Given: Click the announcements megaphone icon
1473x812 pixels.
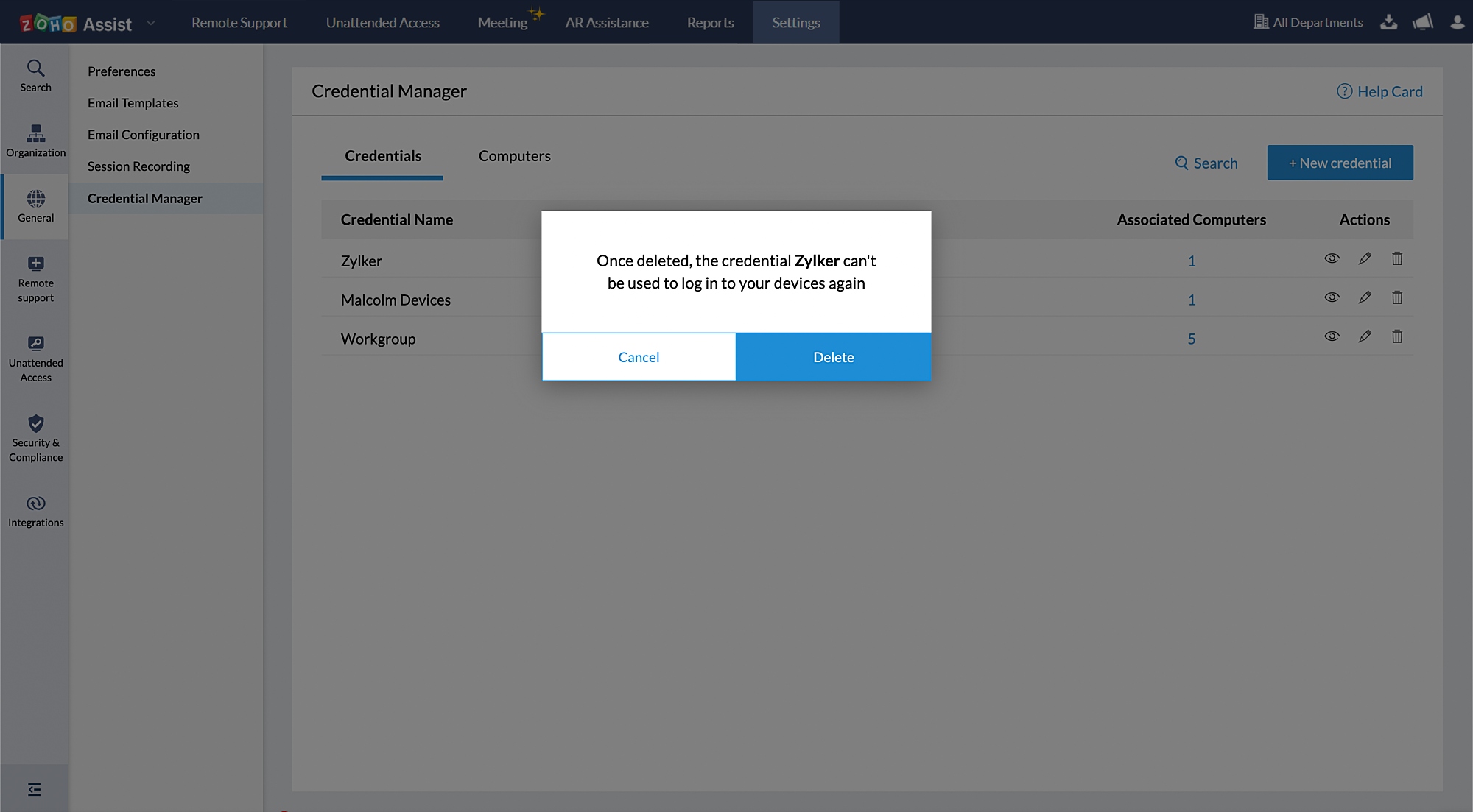Looking at the screenshot, I should coord(1422,22).
